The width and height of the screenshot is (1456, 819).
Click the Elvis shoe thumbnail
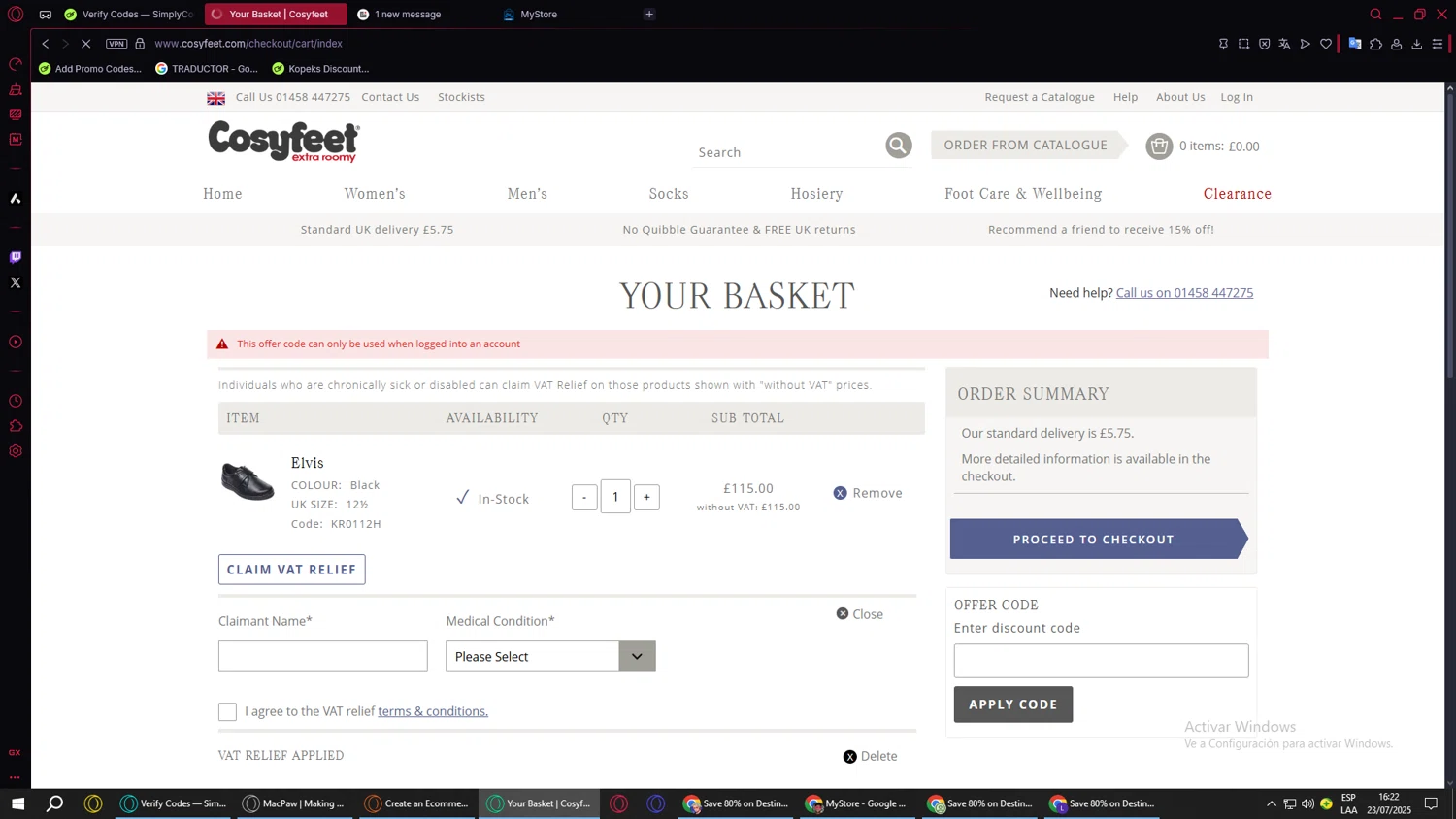pos(248,481)
